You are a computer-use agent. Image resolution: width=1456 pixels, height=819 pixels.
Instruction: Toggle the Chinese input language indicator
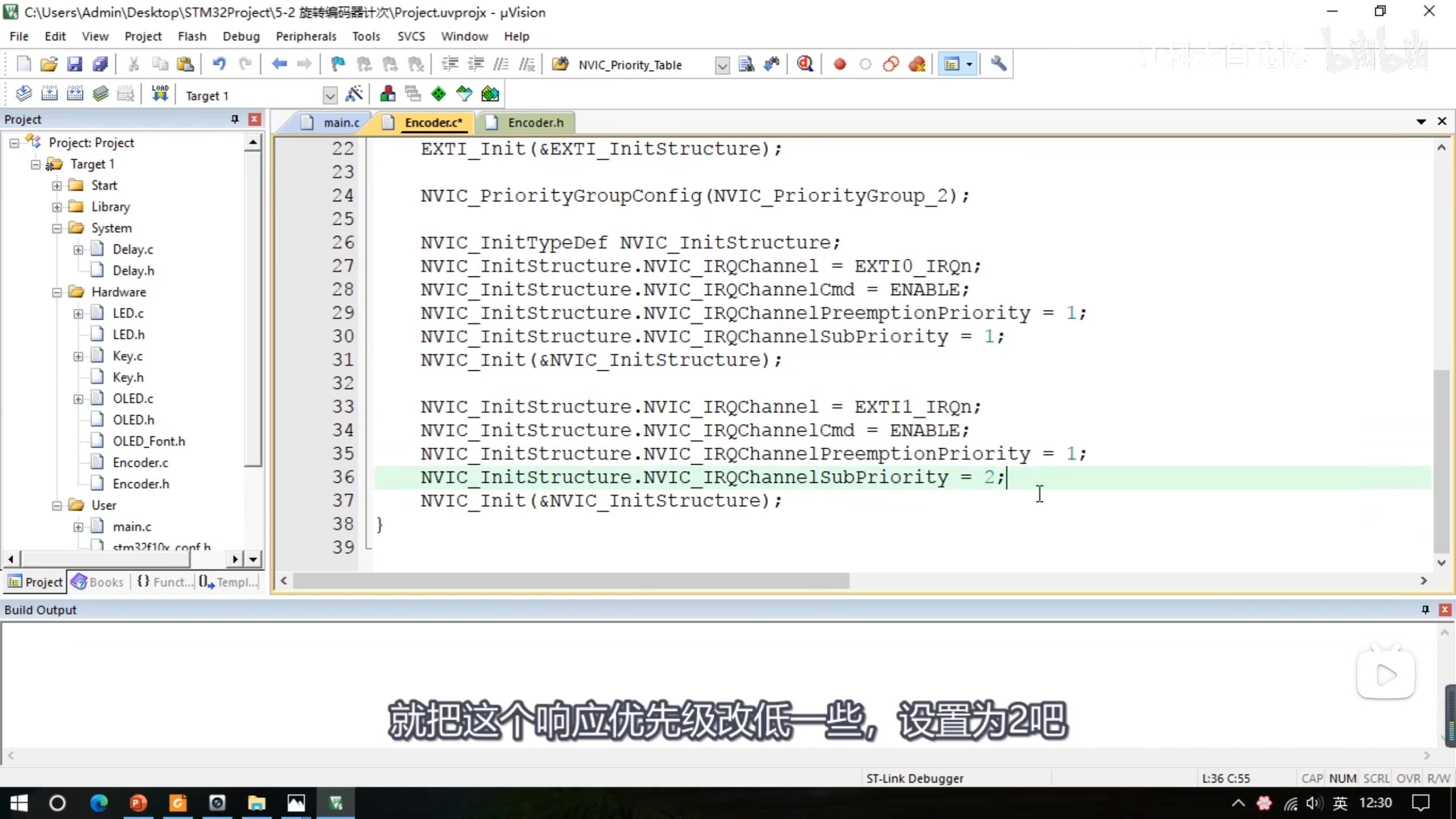1339,803
